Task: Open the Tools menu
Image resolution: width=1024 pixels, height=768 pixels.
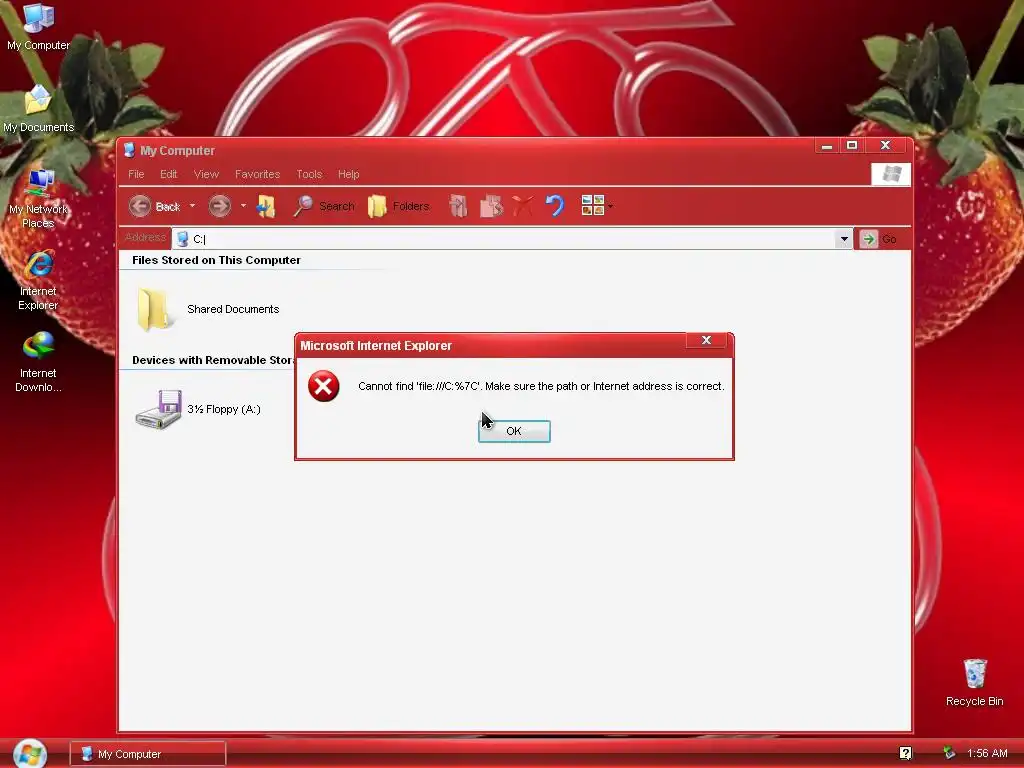Action: click(x=309, y=174)
